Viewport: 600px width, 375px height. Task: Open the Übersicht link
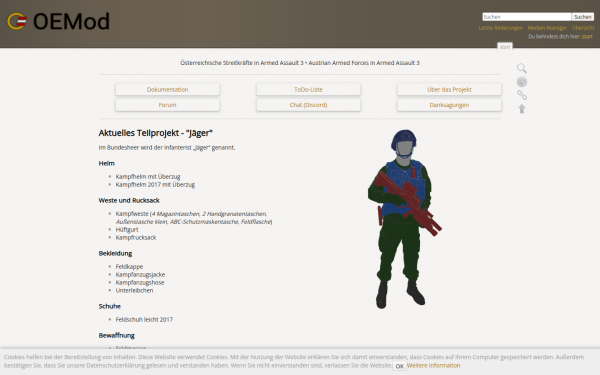583,28
